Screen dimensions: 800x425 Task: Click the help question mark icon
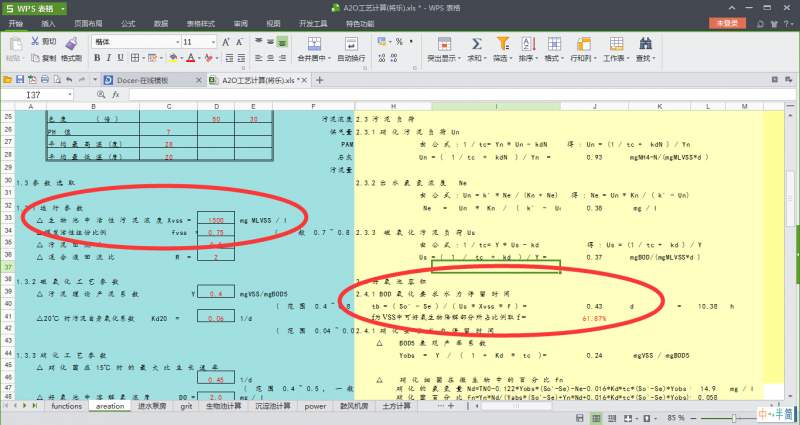[786, 24]
